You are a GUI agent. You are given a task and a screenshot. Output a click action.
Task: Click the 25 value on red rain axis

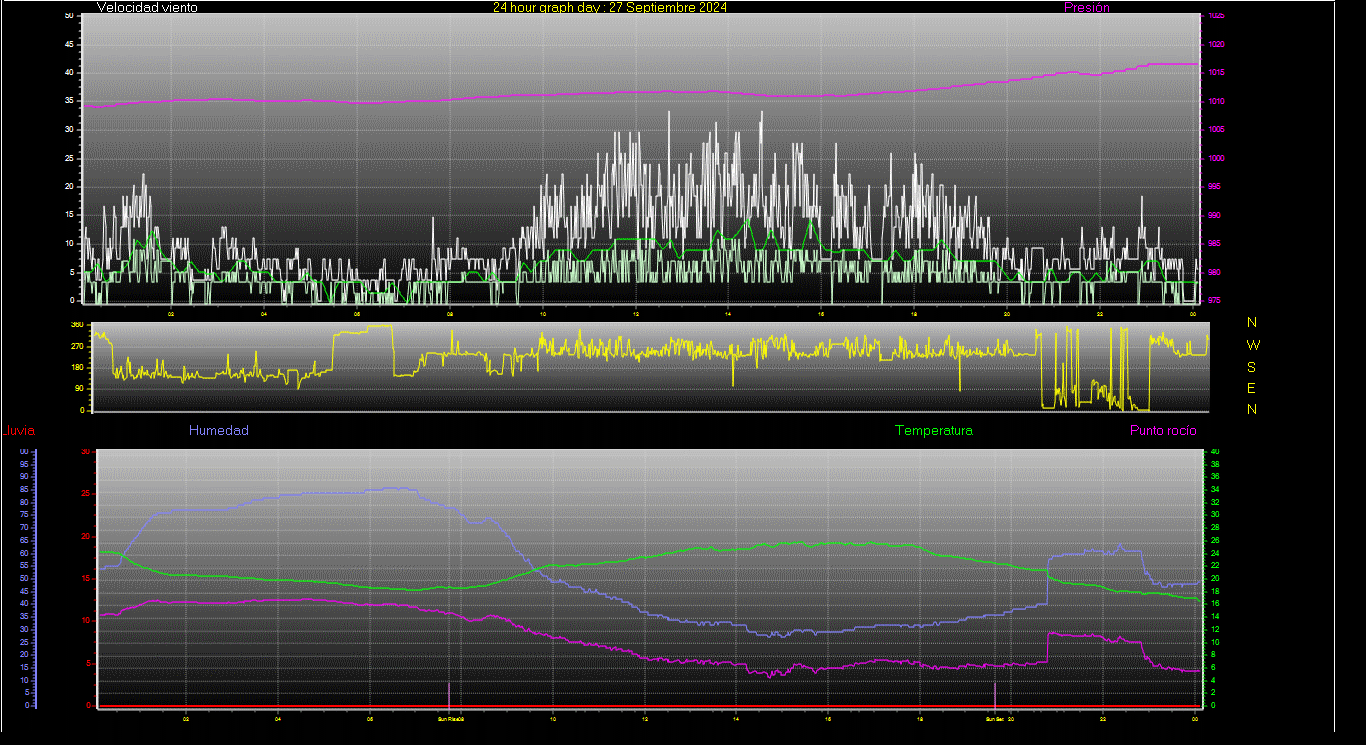point(85,494)
